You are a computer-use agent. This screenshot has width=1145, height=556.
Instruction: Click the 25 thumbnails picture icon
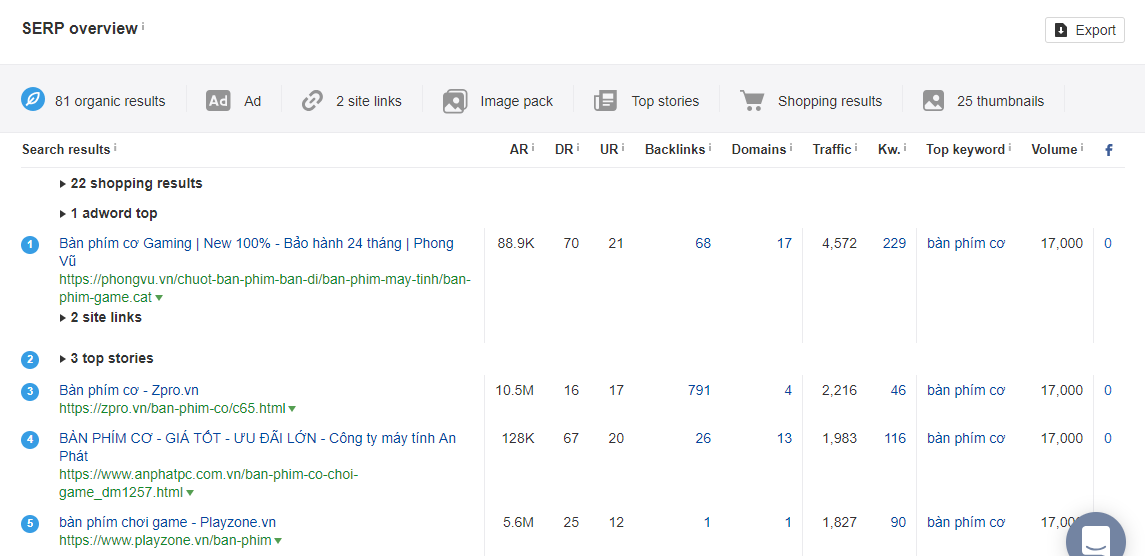click(x=934, y=101)
